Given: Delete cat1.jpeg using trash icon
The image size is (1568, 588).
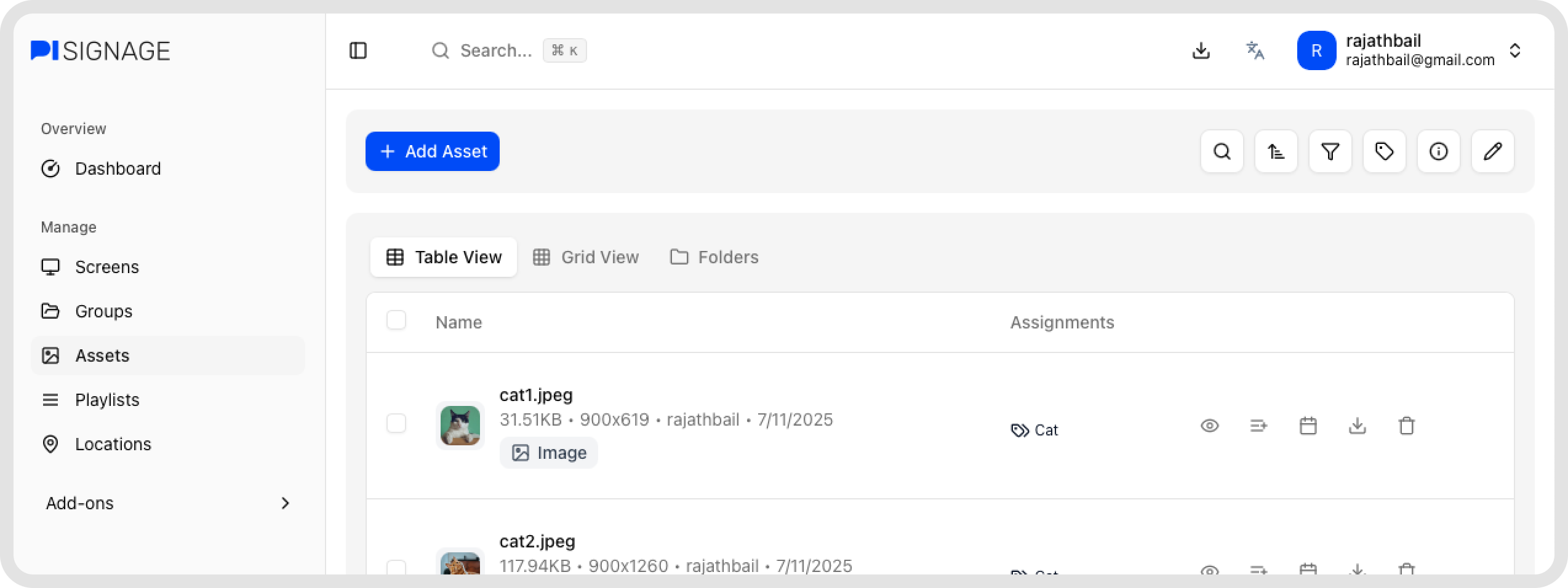Looking at the screenshot, I should 1406,426.
